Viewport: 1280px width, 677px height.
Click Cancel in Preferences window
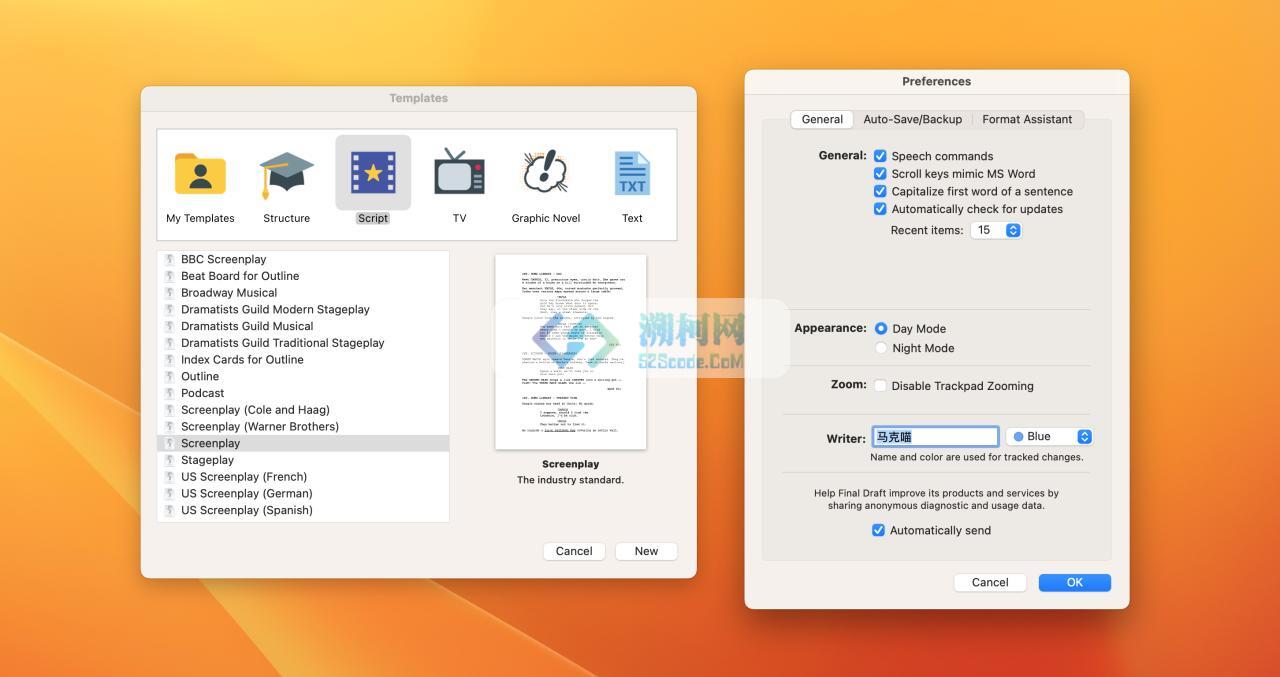tap(990, 582)
